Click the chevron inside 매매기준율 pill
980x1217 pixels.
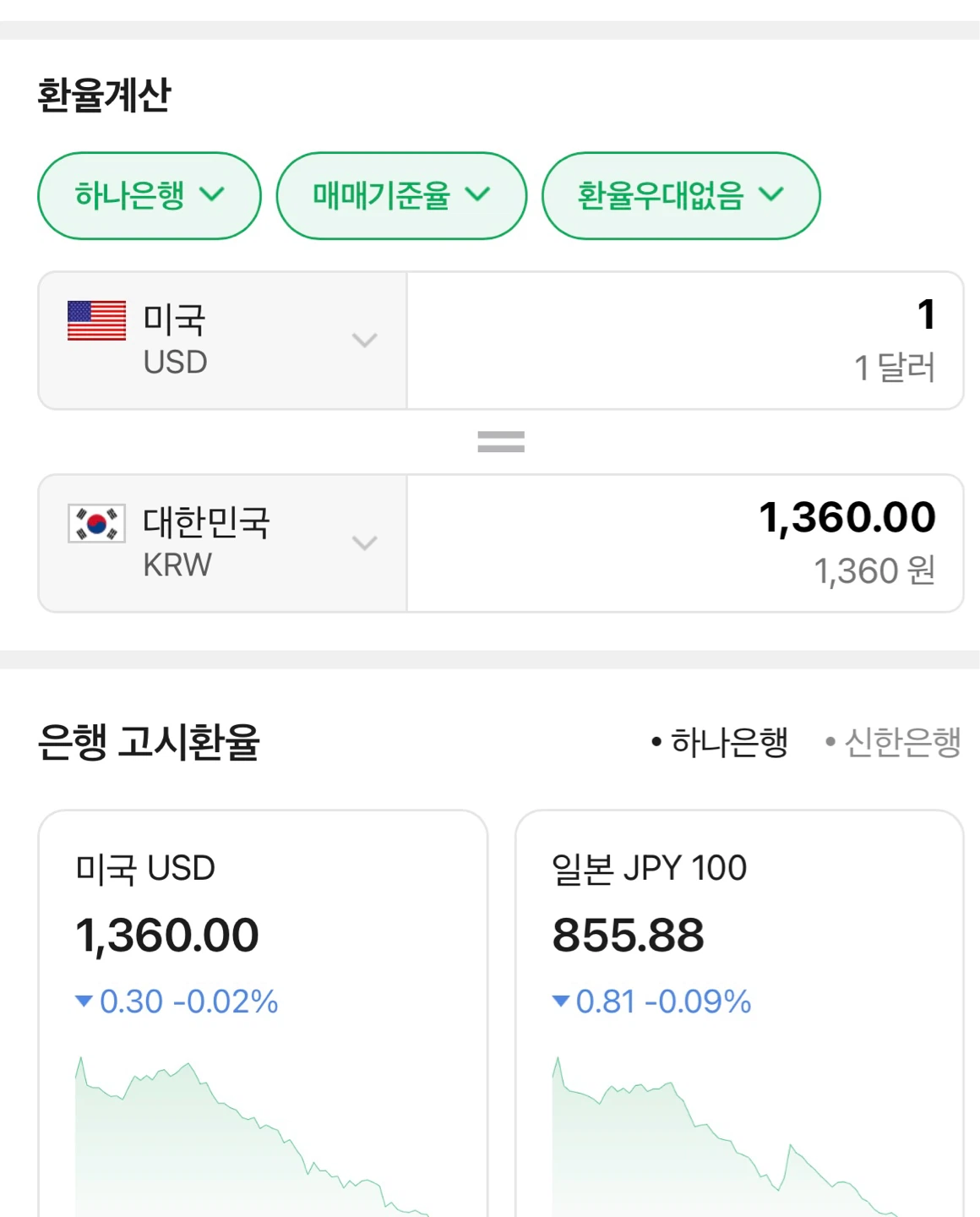click(477, 195)
